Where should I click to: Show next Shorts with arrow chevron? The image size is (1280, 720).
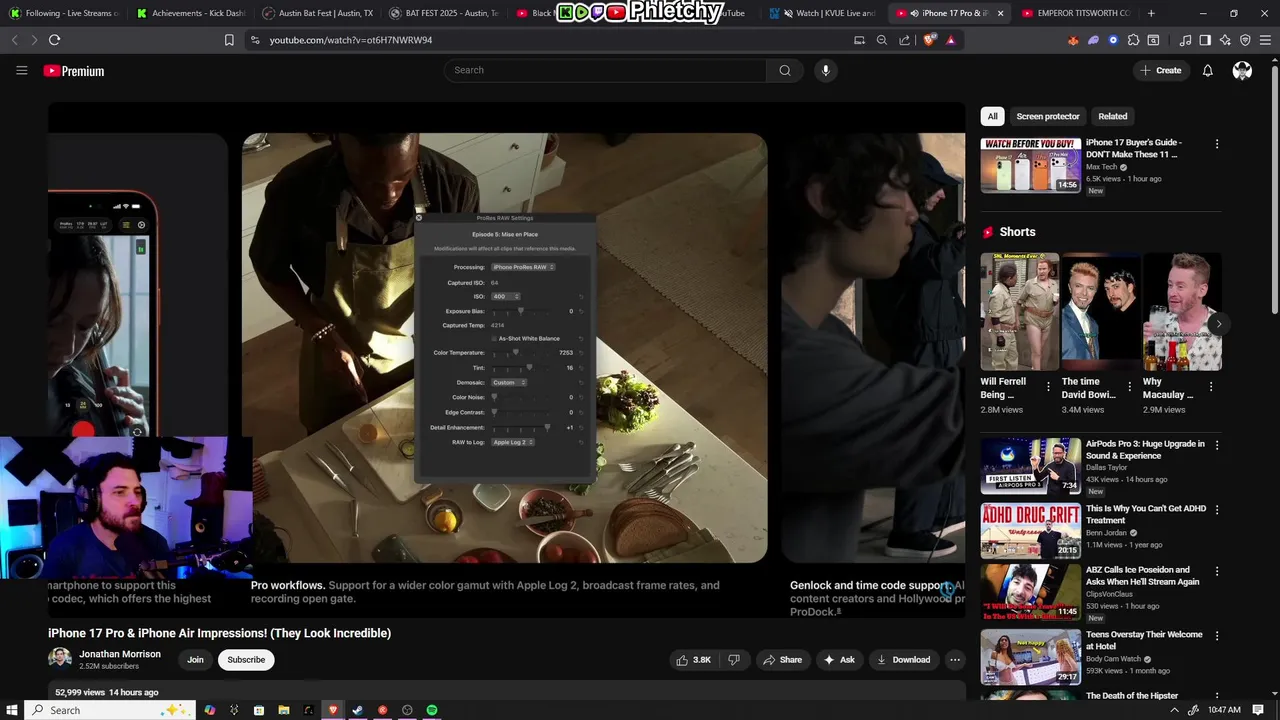pos(1218,324)
